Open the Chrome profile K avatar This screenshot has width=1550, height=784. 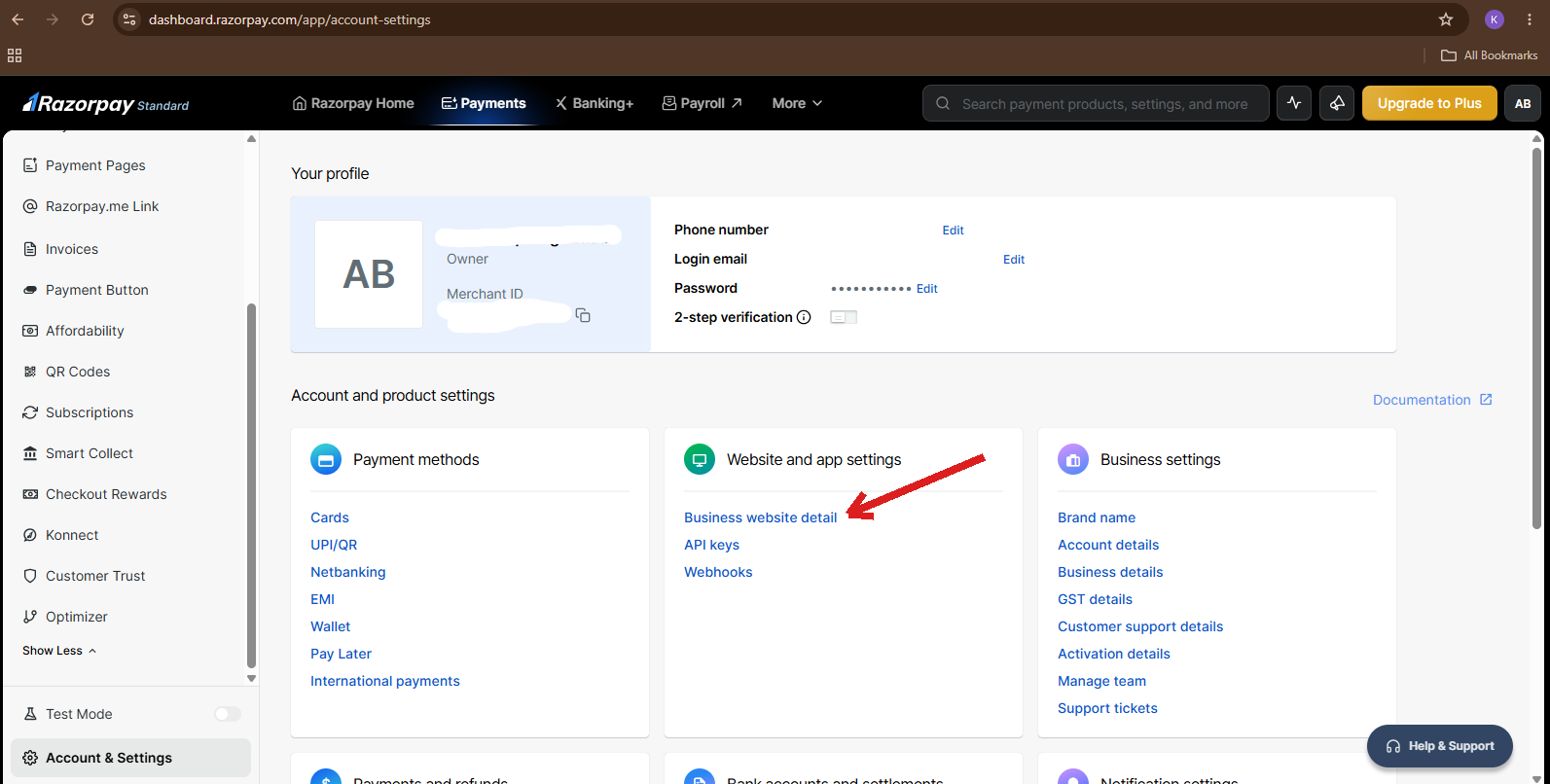[1495, 19]
